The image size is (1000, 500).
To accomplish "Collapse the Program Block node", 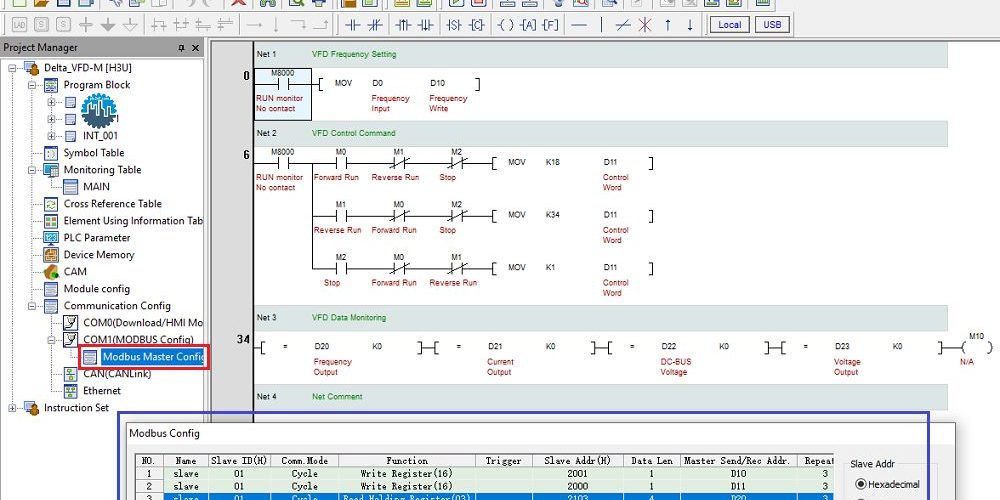I will pyautogui.click(x=32, y=85).
